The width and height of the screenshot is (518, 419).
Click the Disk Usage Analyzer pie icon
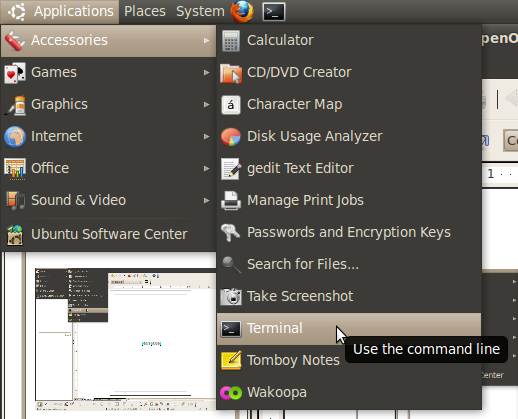230,137
